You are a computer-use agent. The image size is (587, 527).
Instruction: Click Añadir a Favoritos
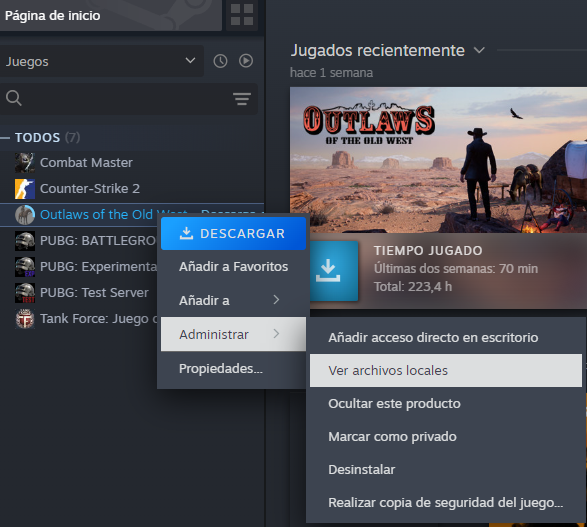(x=233, y=266)
